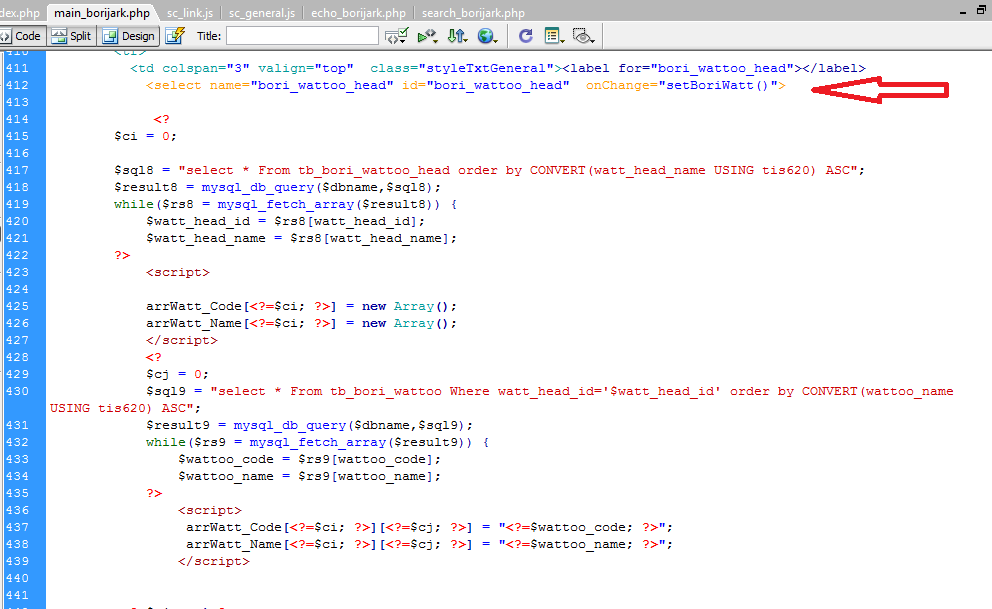The height and width of the screenshot is (609, 992).
Task: Click the Refresh Design View icon
Action: (525, 36)
